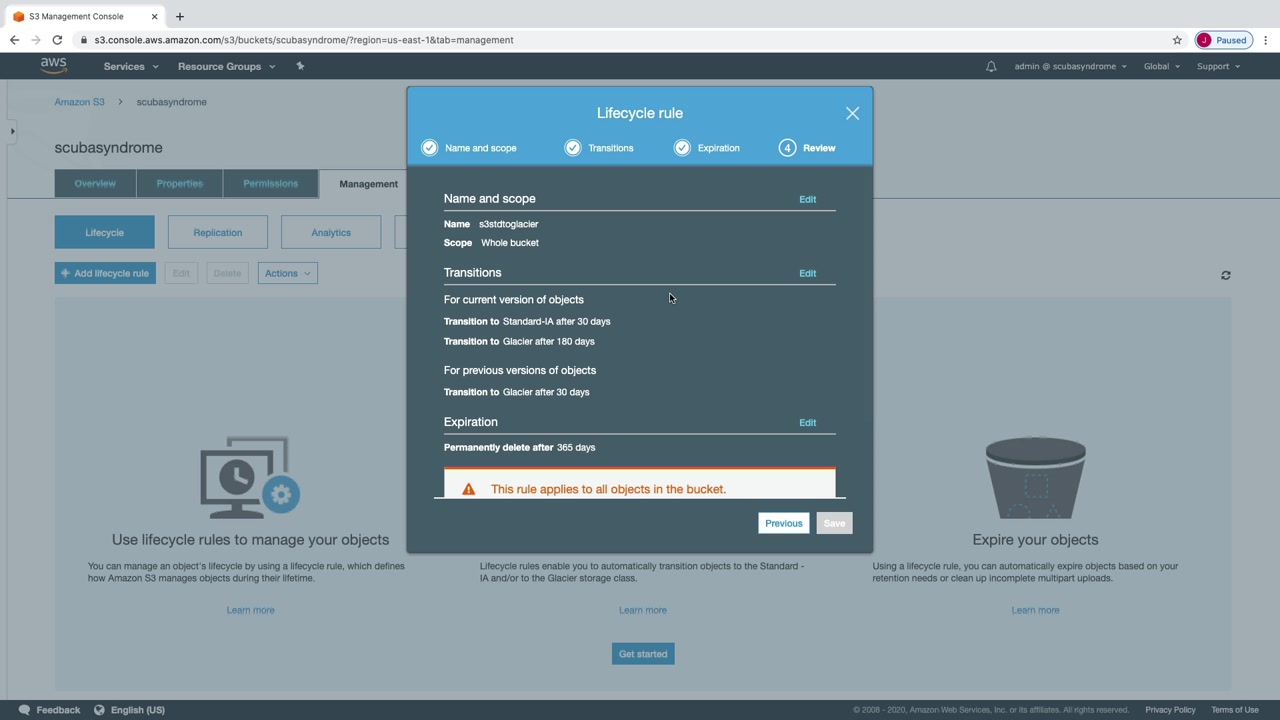
Task: Open a new browser tab
Action: point(180,16)
